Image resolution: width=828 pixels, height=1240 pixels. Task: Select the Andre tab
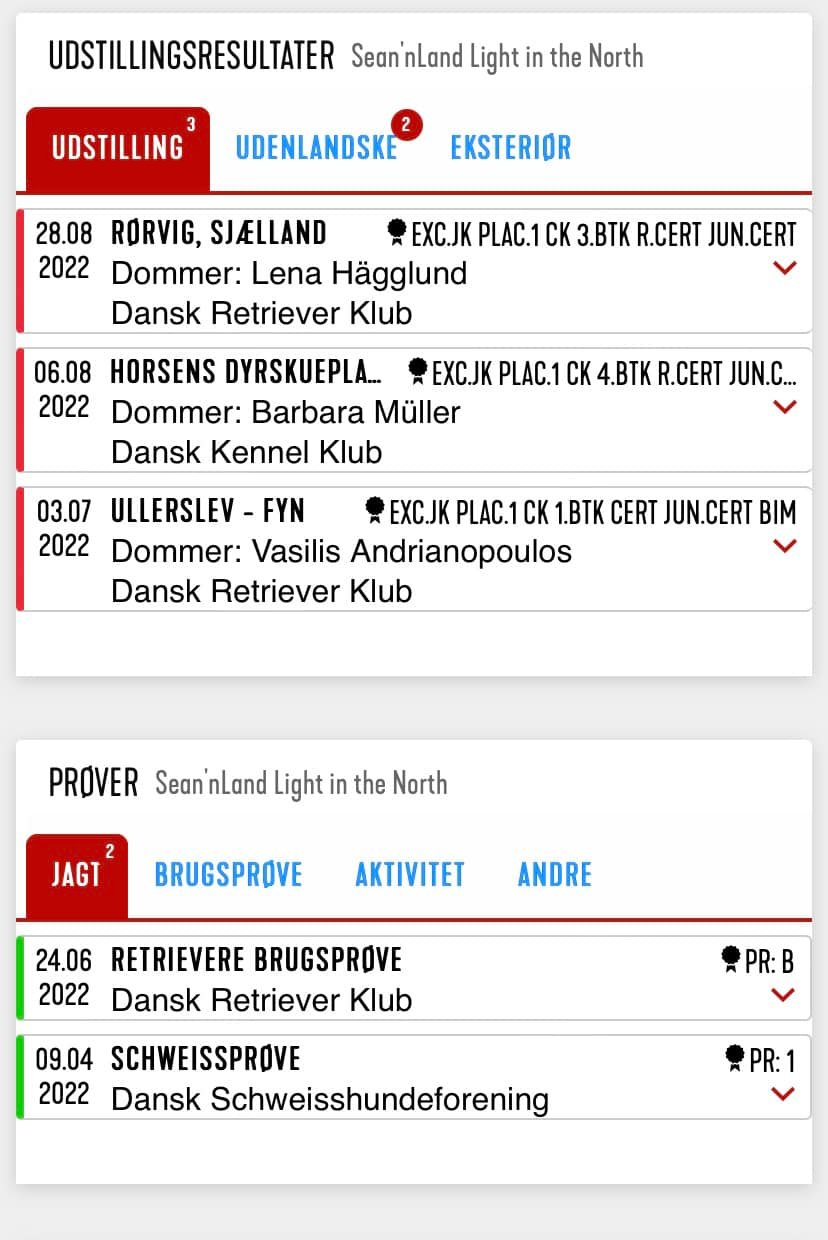(x=555, y=875)
